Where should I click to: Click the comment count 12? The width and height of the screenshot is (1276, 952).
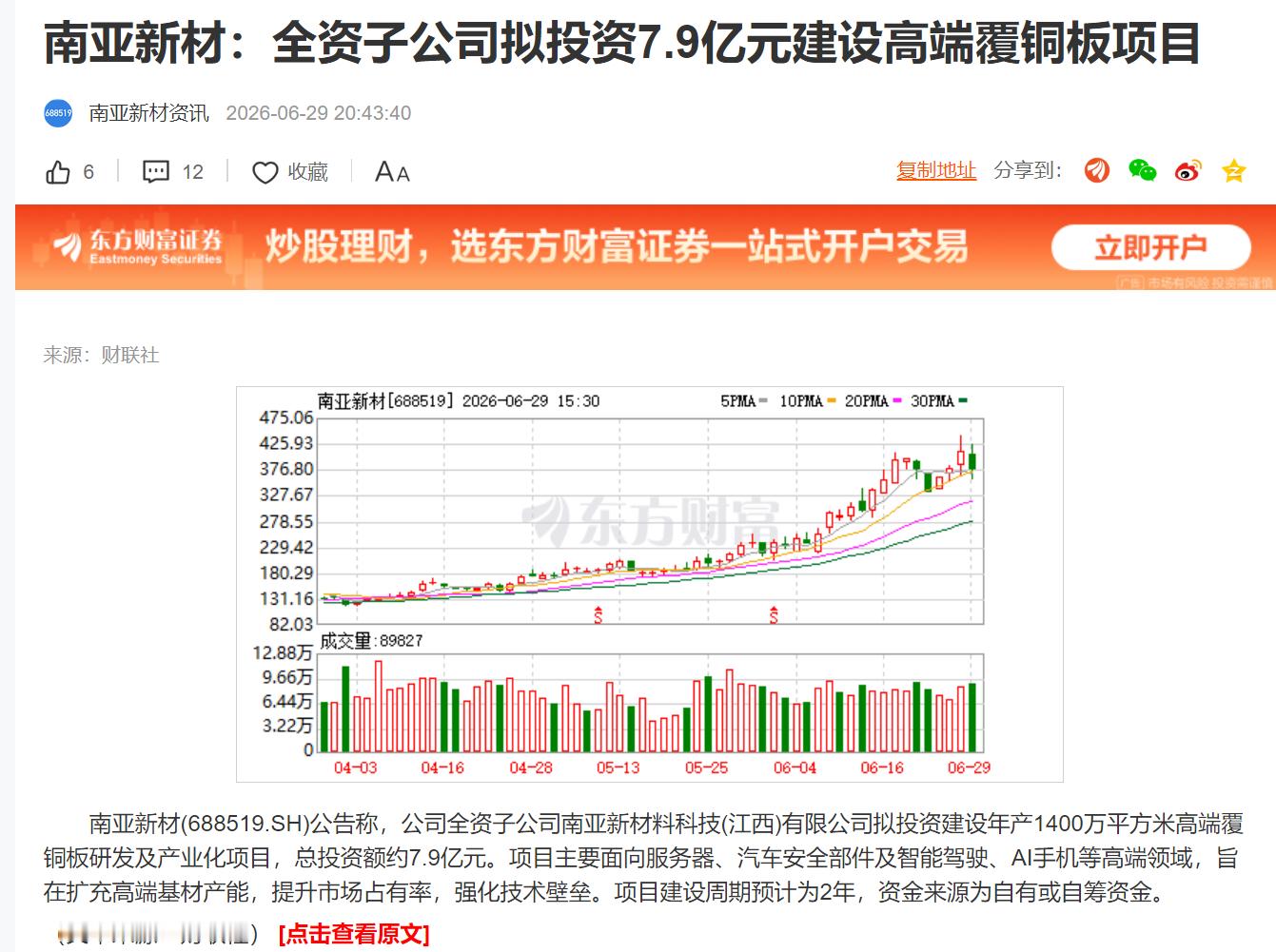pyautogui.click(x=193, y=172)
